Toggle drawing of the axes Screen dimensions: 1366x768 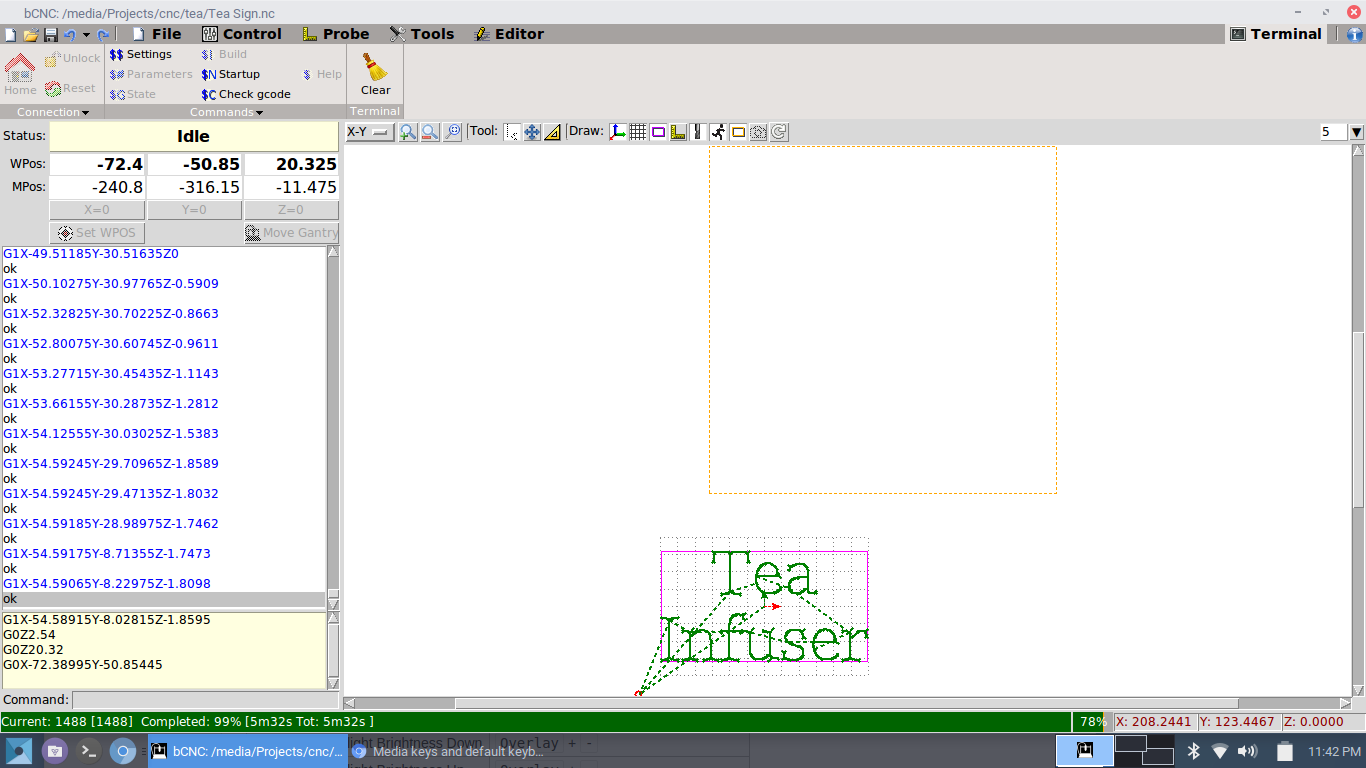pyautogui.click(x=618, y=132)
